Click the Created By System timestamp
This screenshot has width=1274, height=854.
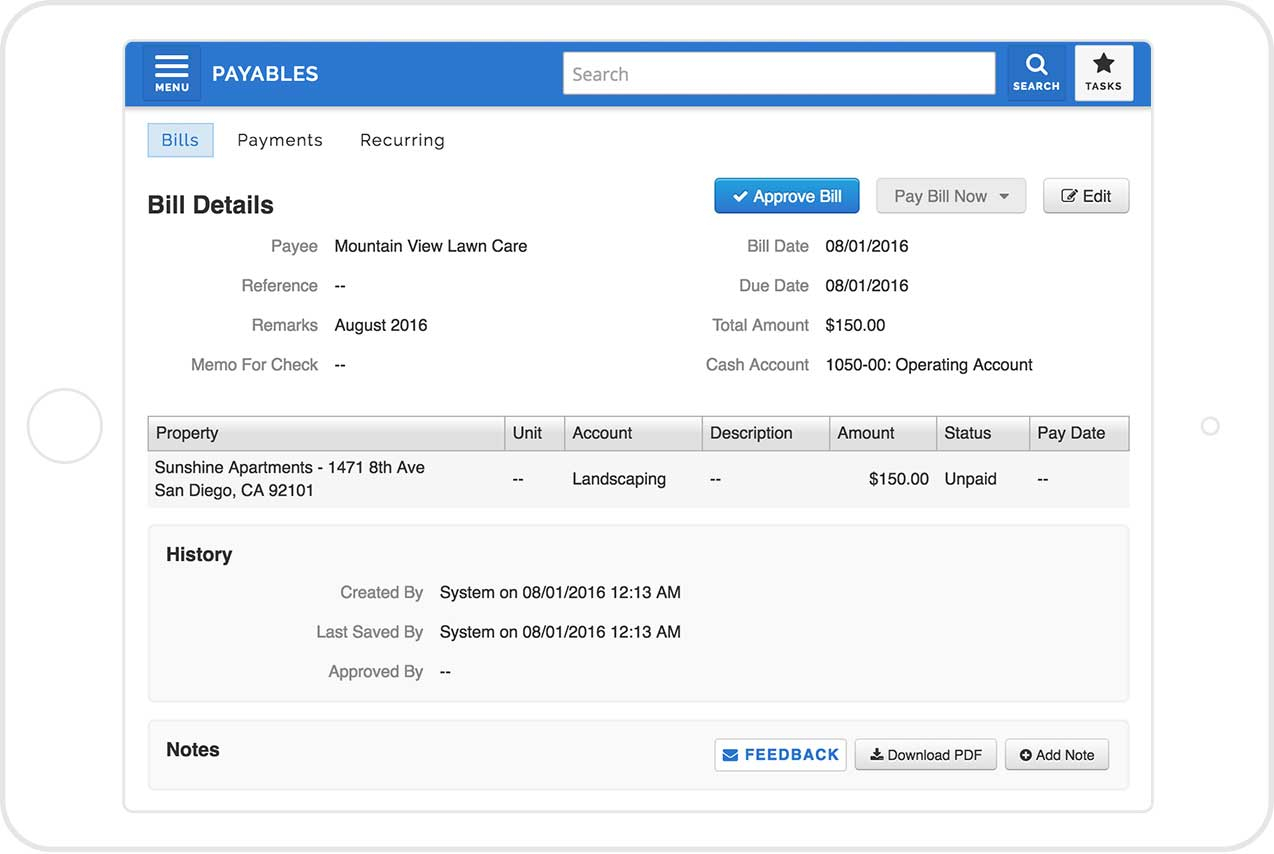tap(560, 593)
